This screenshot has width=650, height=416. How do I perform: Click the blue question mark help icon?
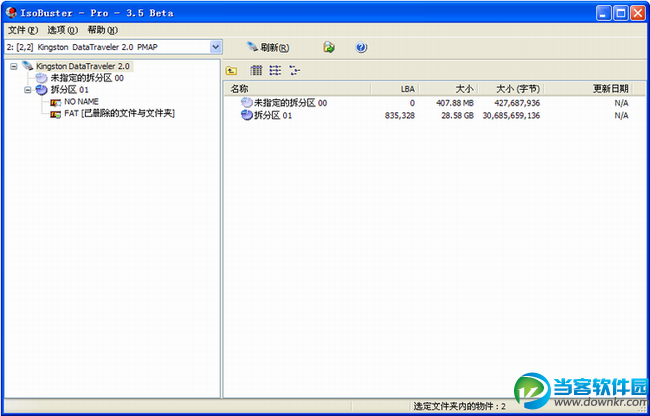361,47
